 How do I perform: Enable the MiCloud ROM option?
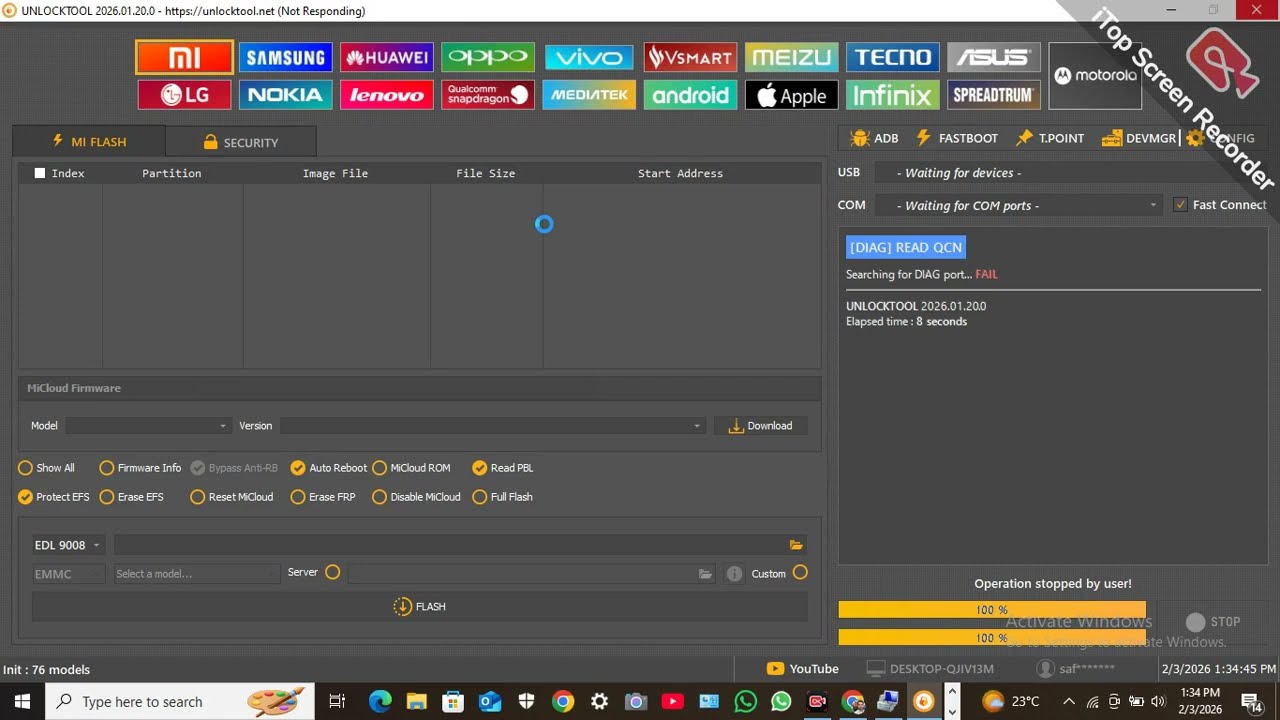411,468
